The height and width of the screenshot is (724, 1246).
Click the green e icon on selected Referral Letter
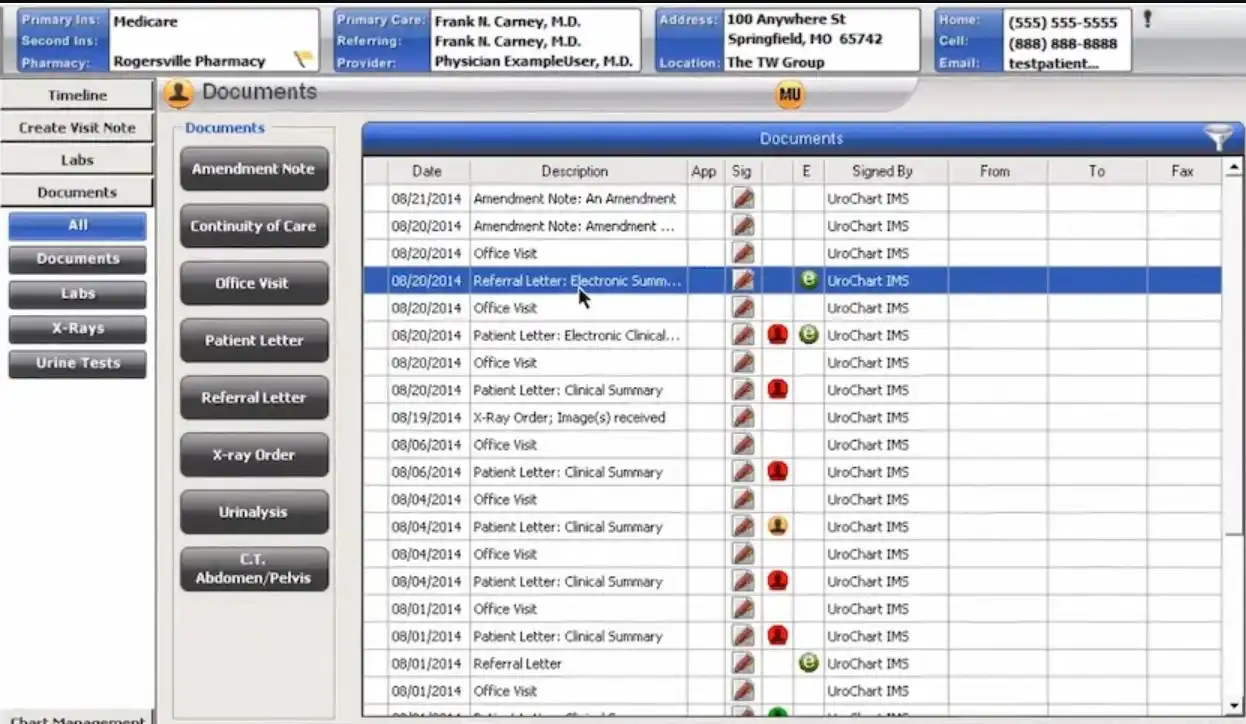point(808,280)
